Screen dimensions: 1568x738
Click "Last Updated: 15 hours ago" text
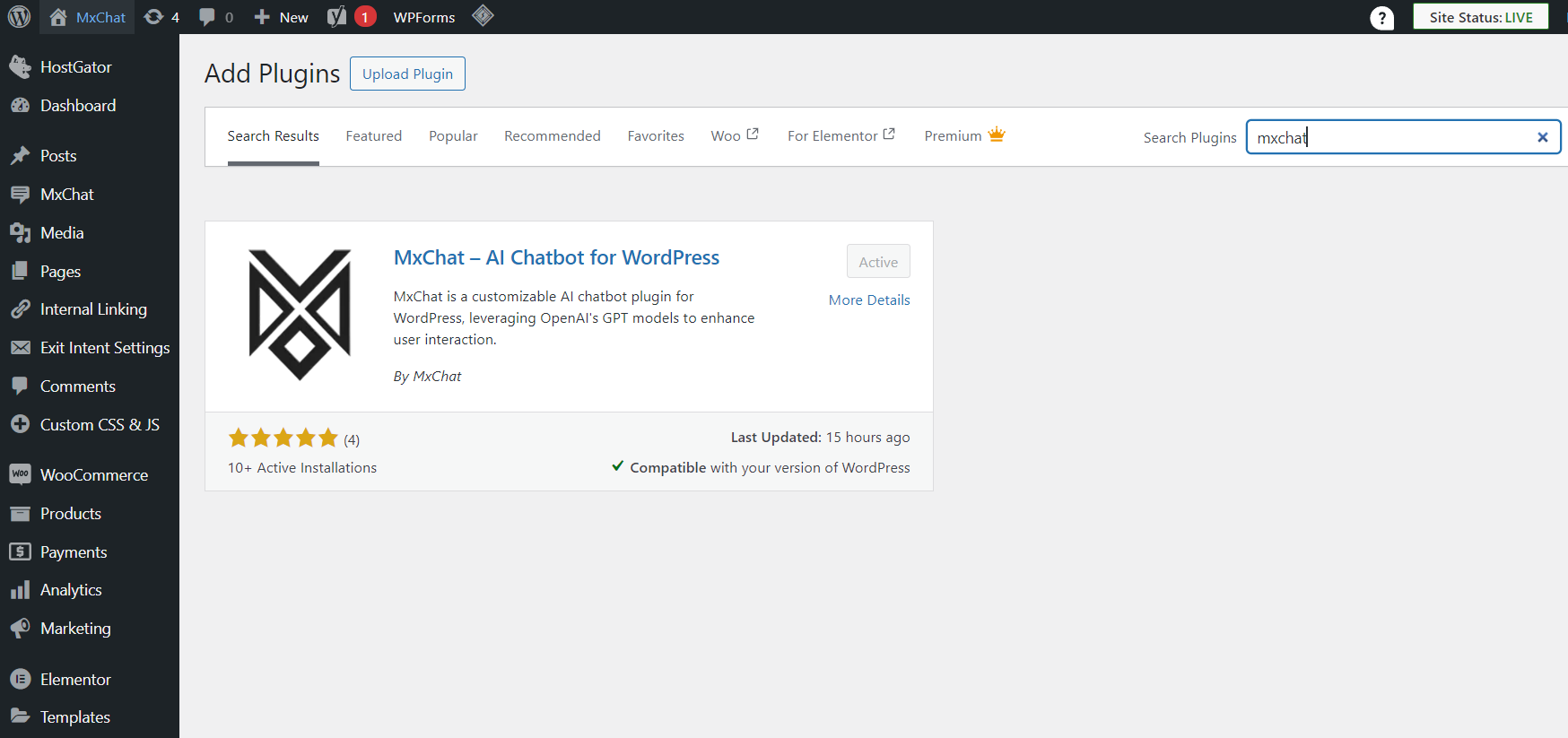(x=820, y=438)
